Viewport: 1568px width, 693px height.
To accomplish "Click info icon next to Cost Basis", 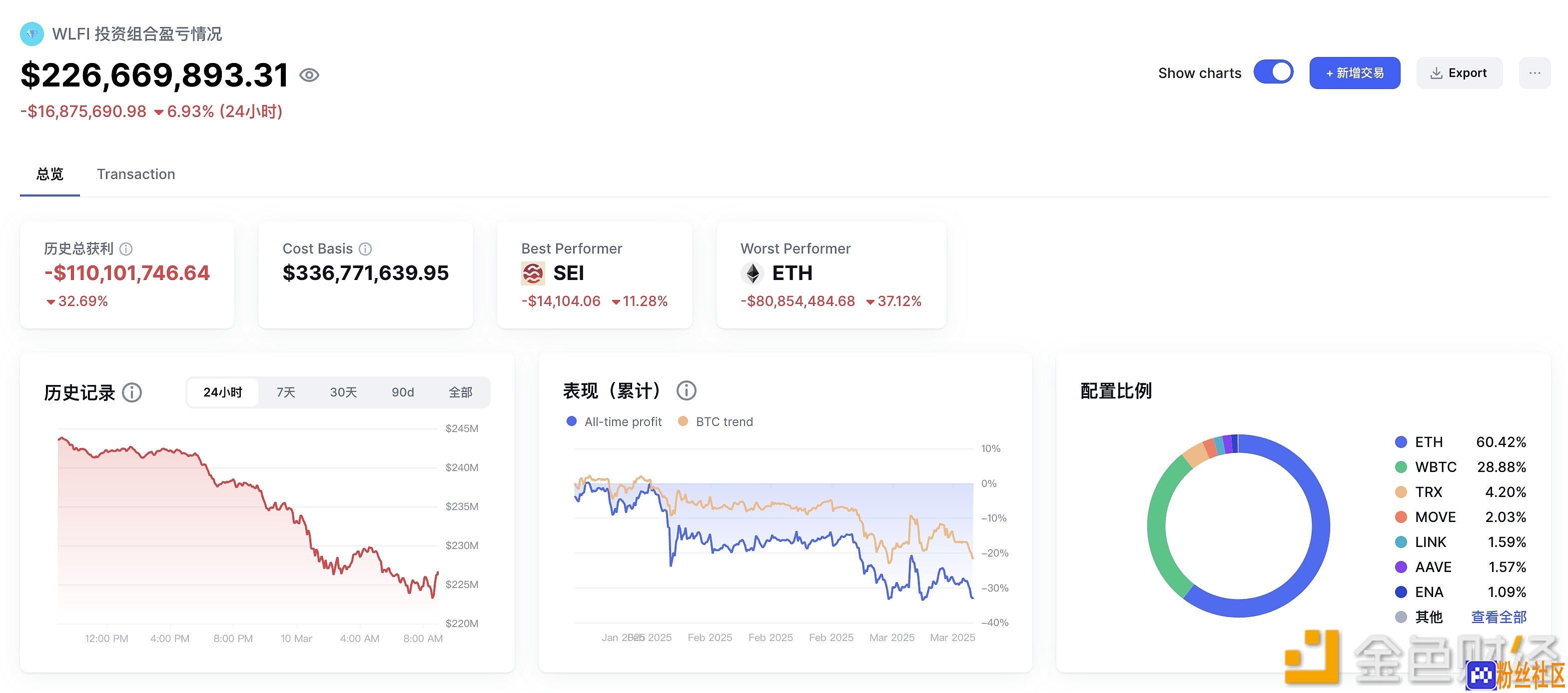I will 365,249.
